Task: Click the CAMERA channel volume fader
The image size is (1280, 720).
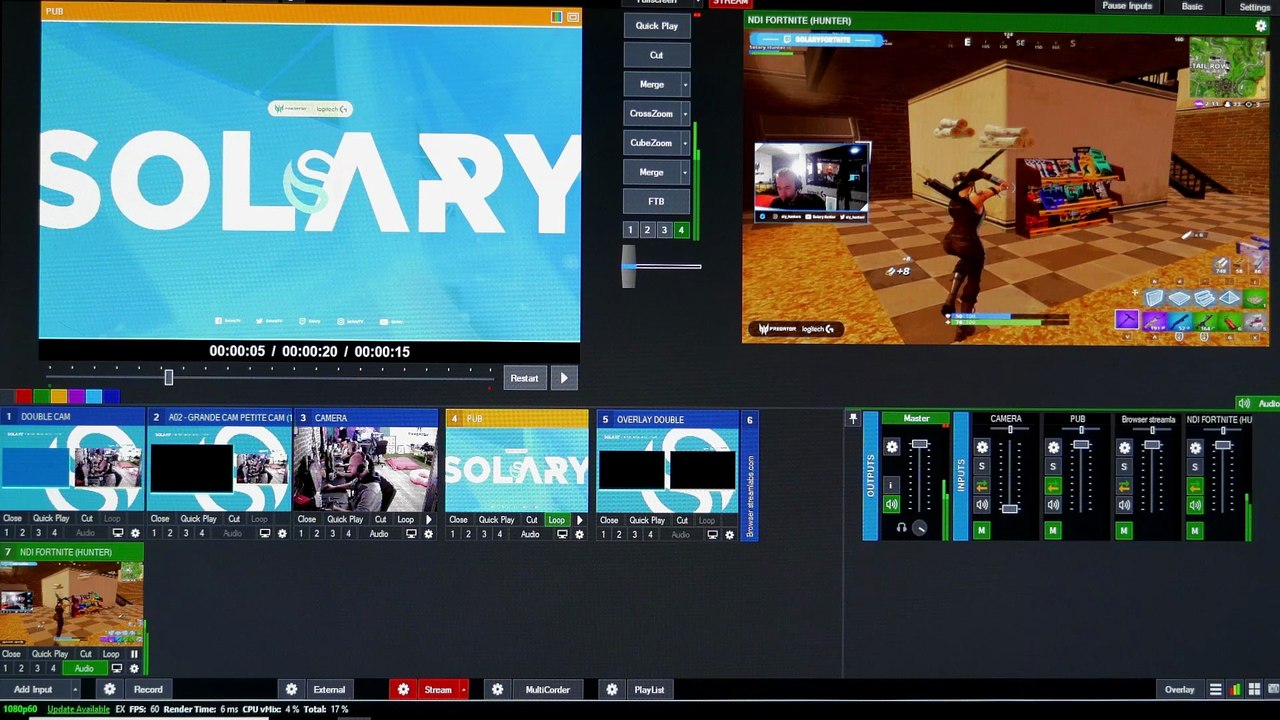Action: click(x=1010, y=508)
